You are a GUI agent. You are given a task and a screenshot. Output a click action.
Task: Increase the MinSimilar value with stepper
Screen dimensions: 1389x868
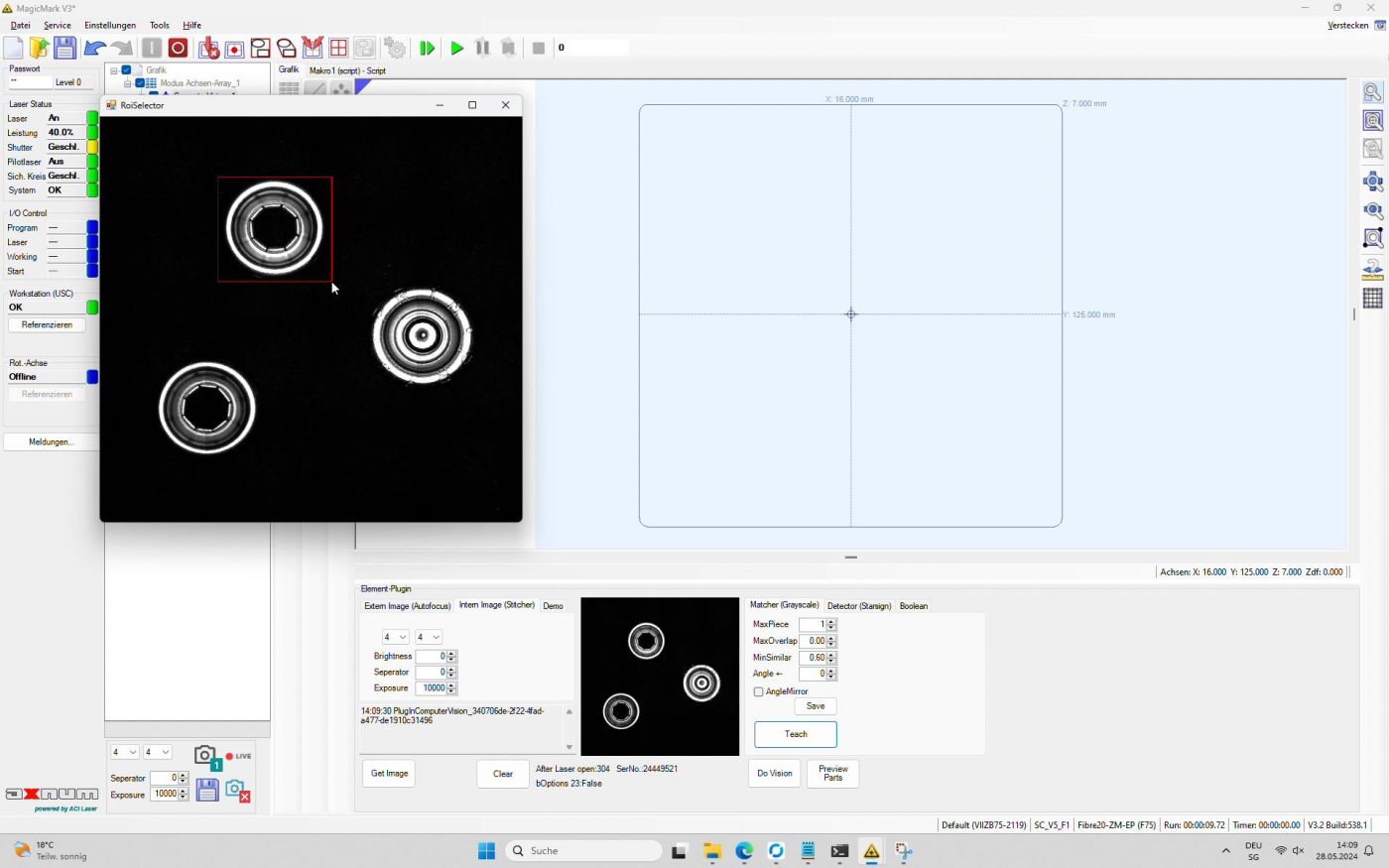[x=831, y=655]
